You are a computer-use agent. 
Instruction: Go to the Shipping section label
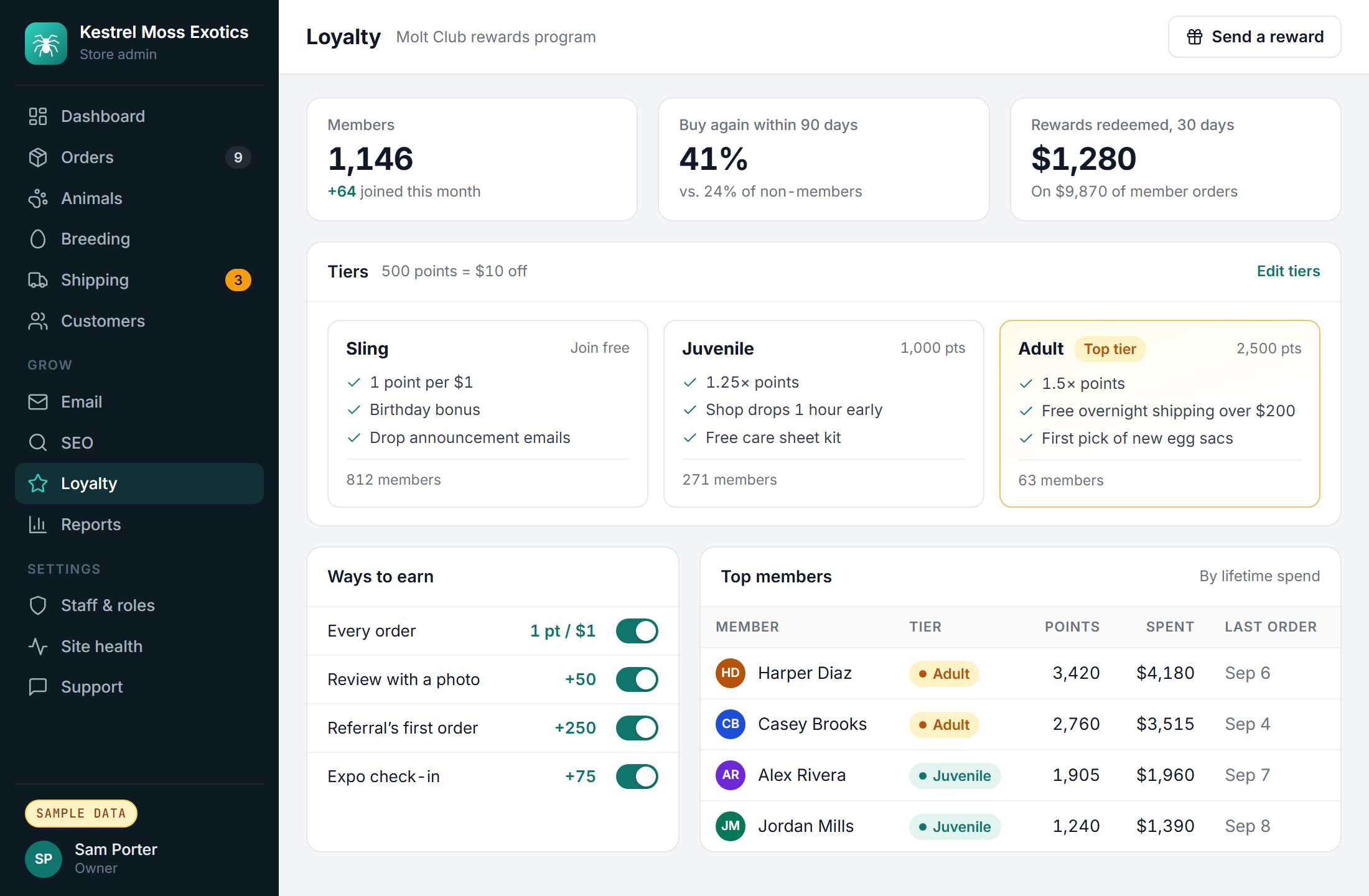coord(95,280)
